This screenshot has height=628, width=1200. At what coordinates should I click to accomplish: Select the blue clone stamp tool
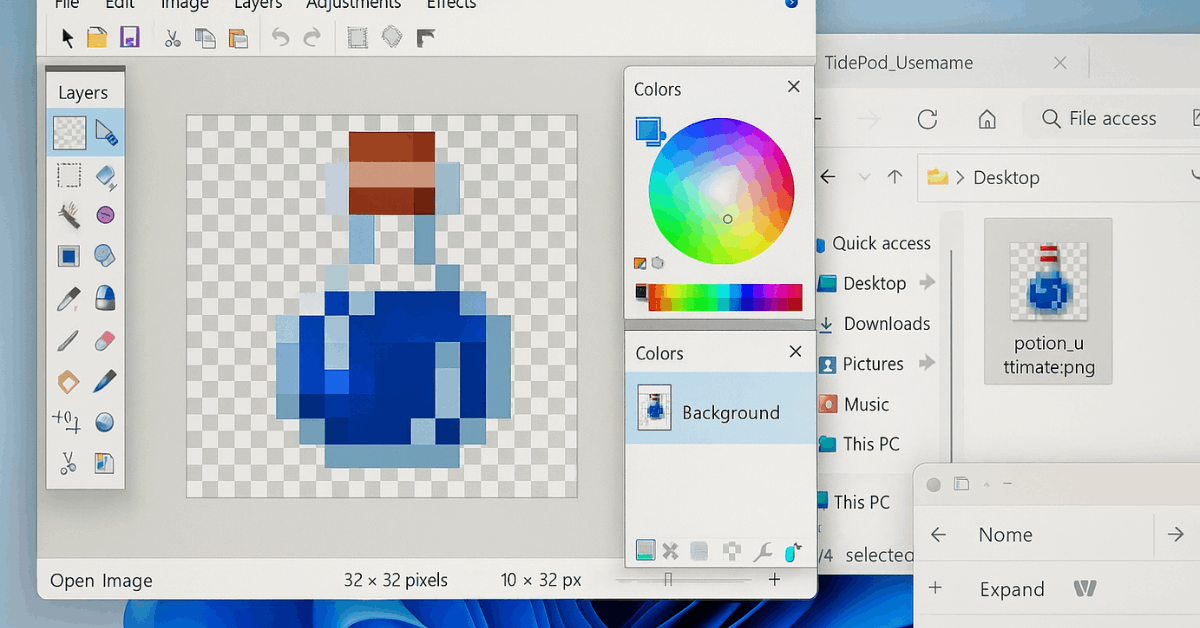[105, 298]
